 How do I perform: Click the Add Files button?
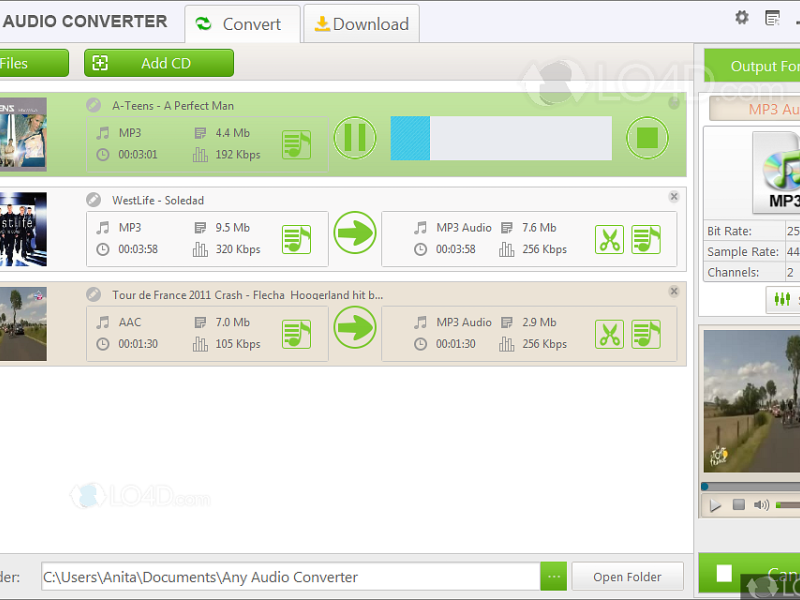34,63
